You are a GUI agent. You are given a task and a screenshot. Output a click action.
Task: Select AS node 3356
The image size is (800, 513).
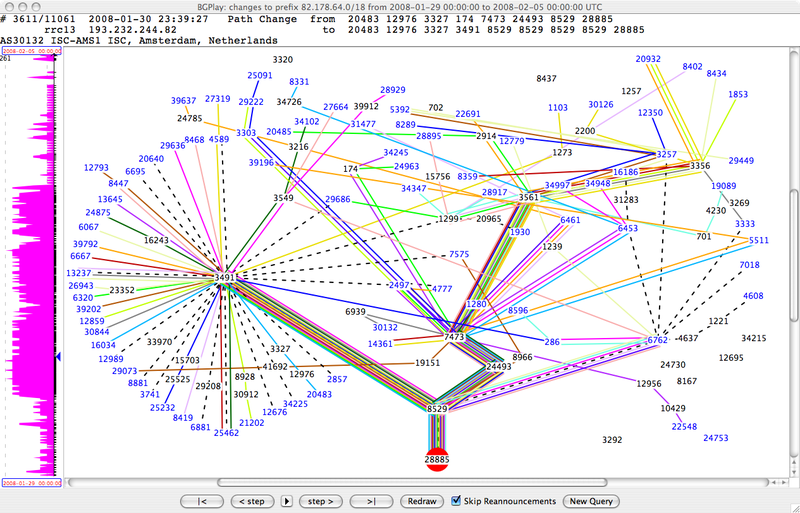pos(700,165)
